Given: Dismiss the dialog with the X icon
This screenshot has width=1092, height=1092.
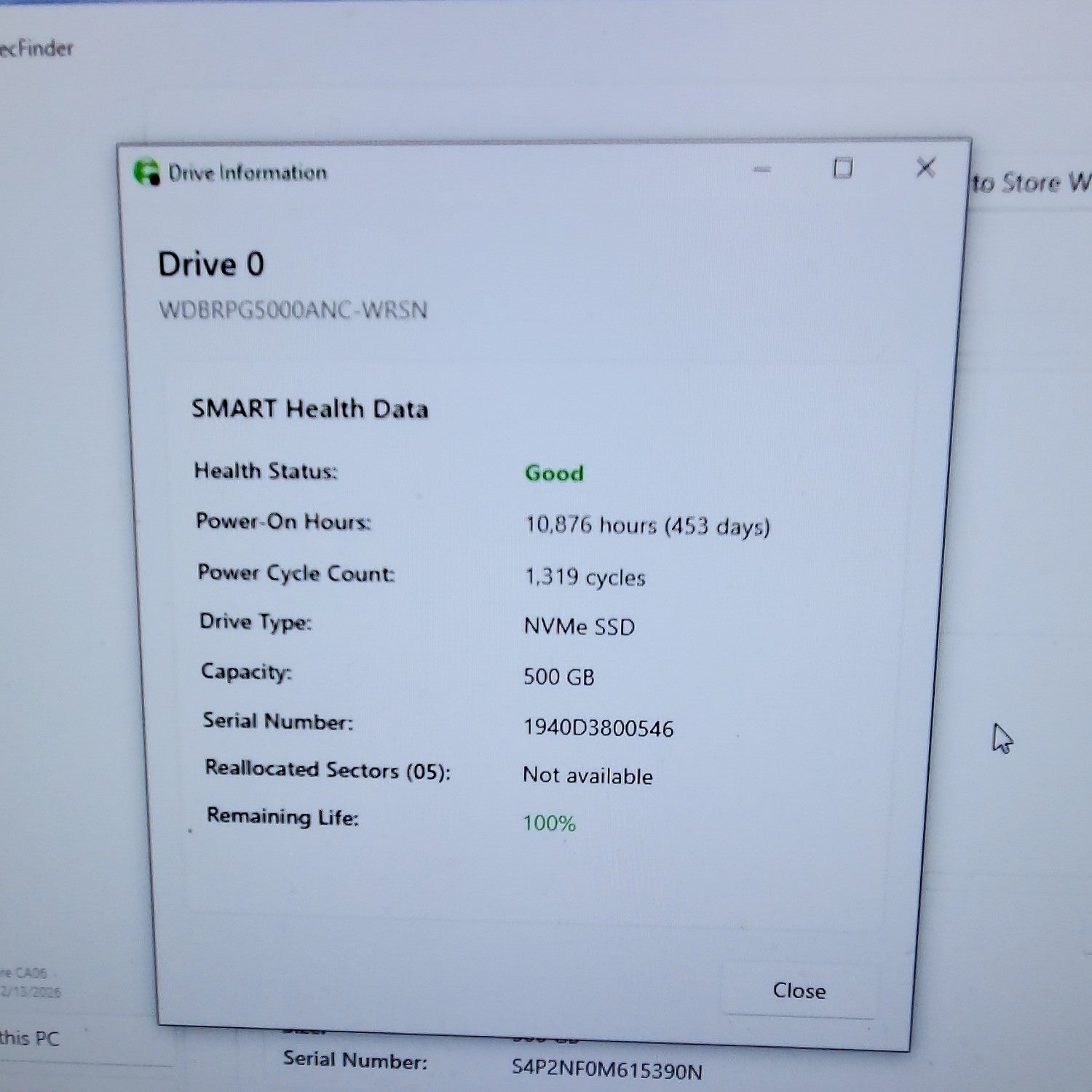Looking at the screenshot, I should point(925,168).
